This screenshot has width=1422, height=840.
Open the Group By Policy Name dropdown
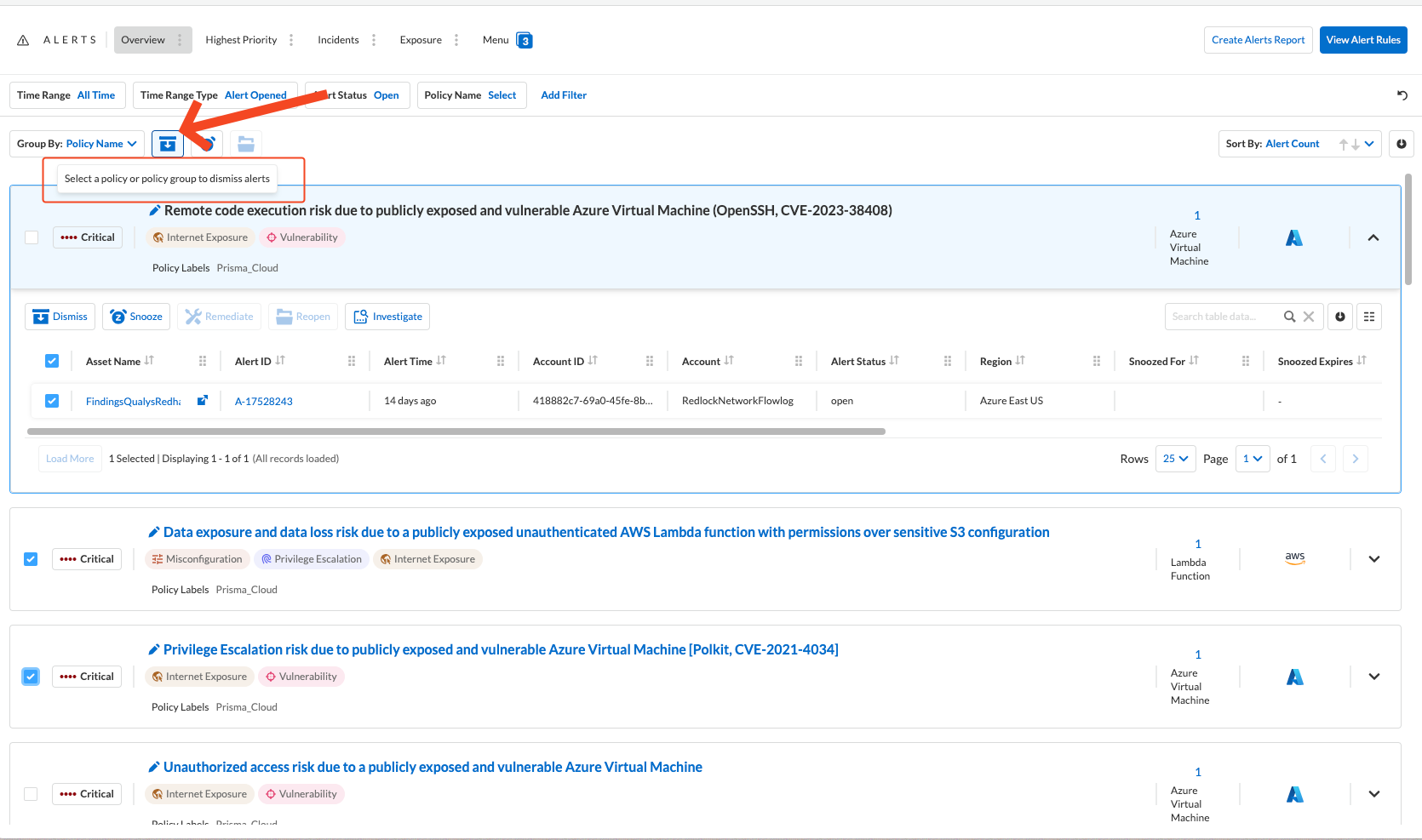click(77, 144)
